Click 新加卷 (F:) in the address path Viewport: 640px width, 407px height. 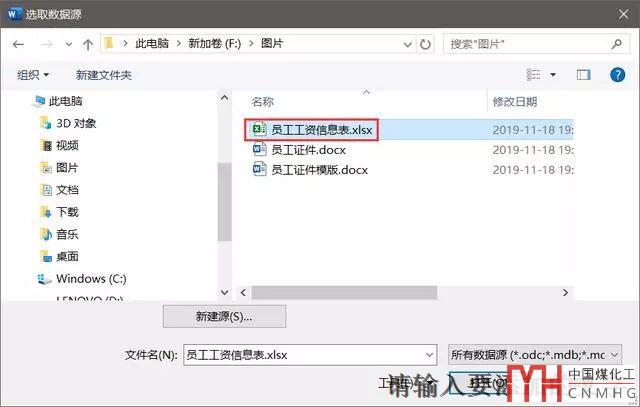[215, 43]
